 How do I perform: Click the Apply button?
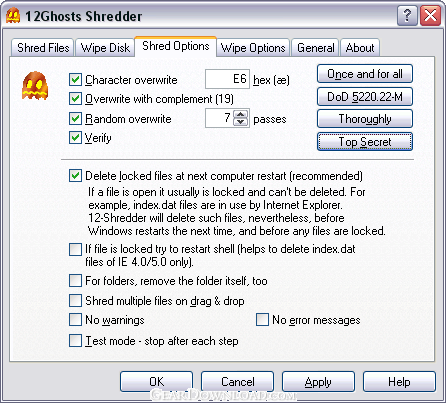(x=318, y=382)
